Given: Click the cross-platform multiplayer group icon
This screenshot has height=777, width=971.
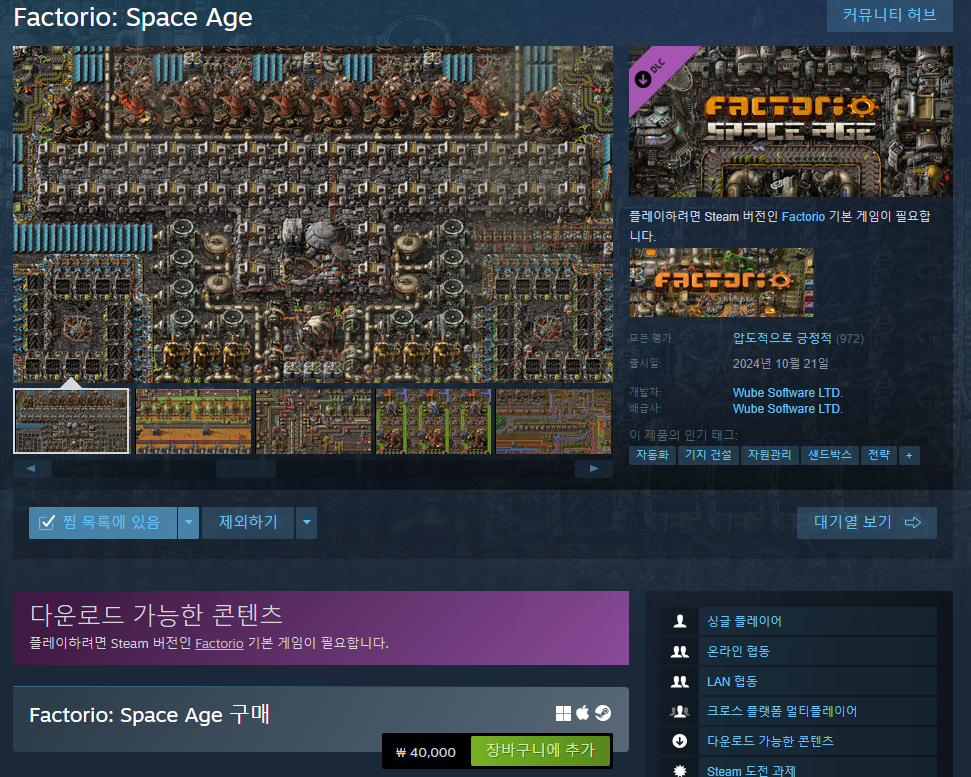Looking at the screenshot, I should (x=679, y=711).
